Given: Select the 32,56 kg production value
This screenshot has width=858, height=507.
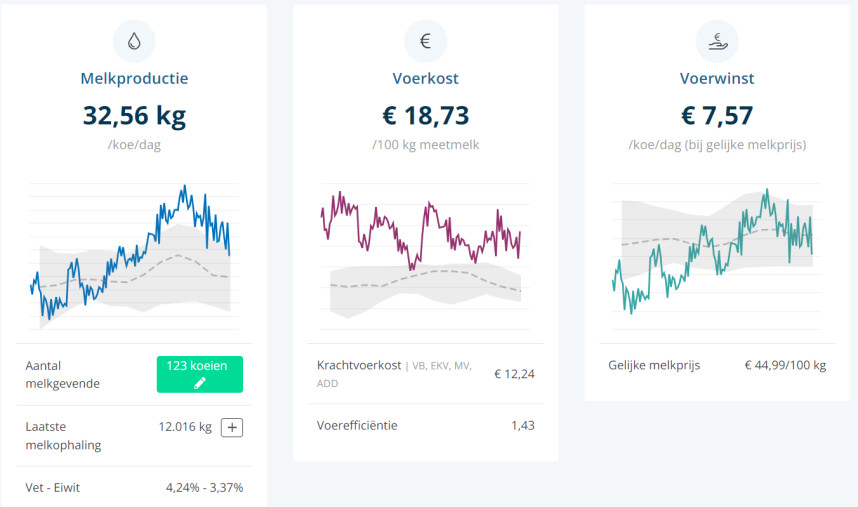Looking at the screenshot, I should (134, 115).
